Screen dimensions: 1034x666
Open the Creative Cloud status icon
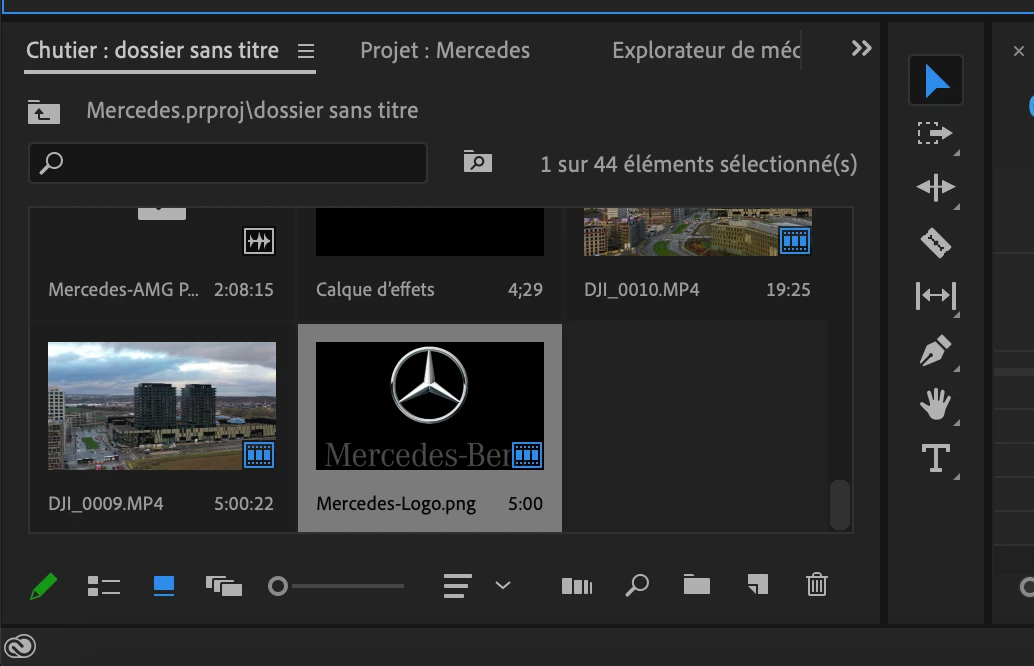coord(20,646)
